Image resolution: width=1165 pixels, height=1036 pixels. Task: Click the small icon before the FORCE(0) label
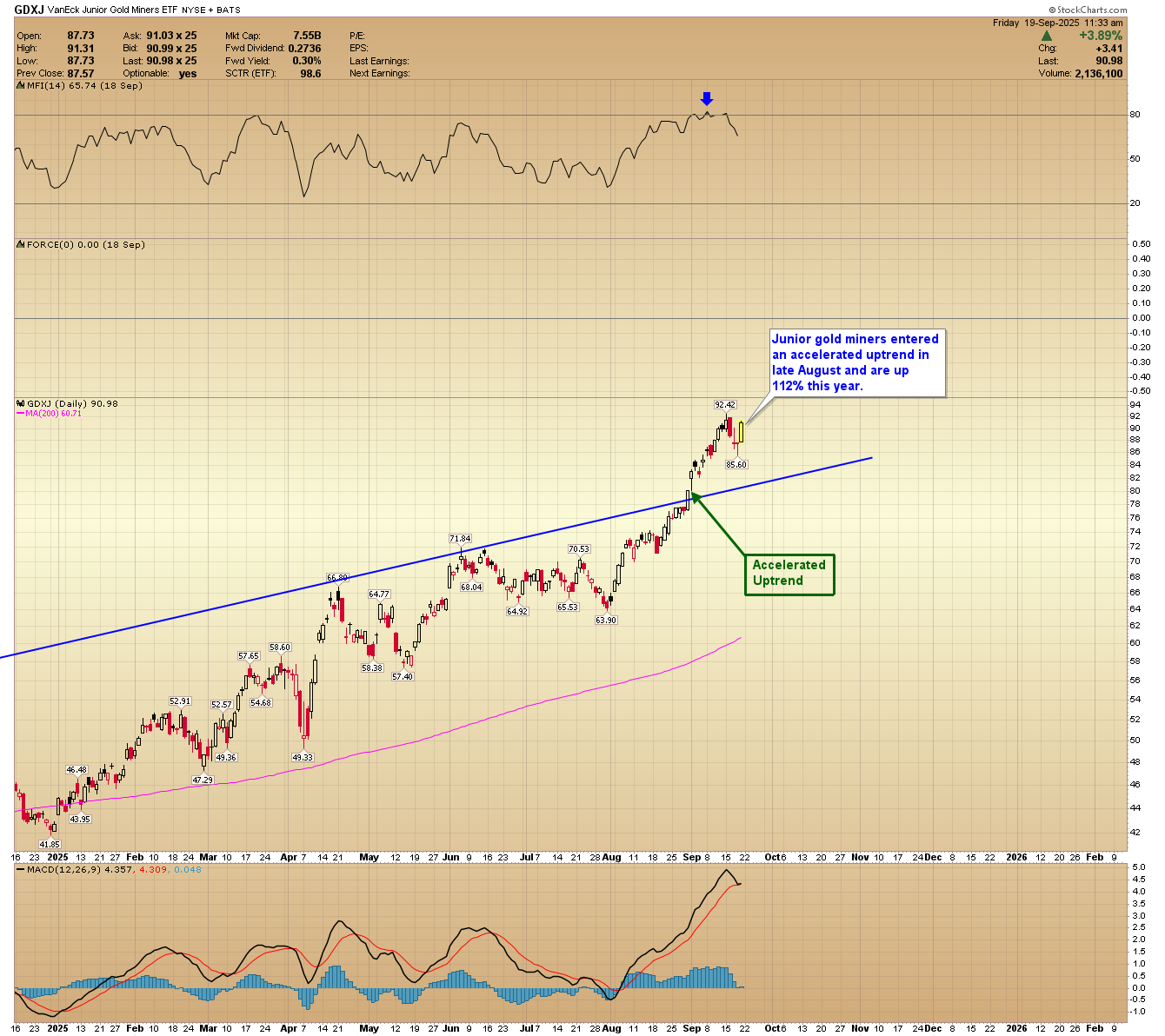[x=21, y=245]
